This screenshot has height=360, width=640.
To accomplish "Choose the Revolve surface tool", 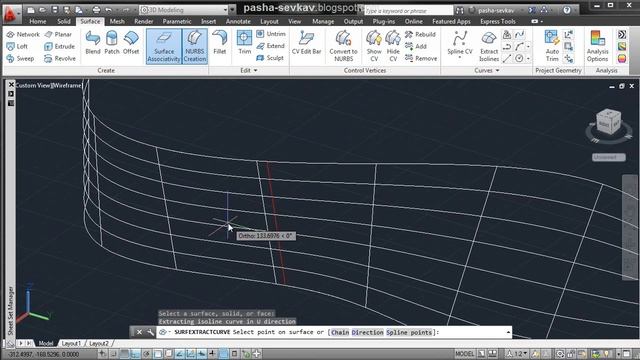I will pyautogui.click(x=60, y=58).
